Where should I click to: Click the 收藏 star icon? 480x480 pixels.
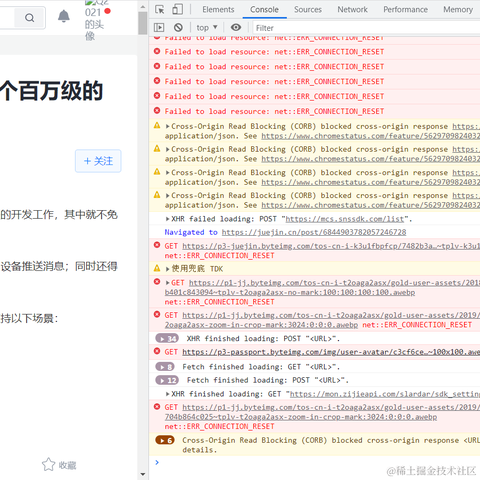pyautogui.click(x=48, y=464)
